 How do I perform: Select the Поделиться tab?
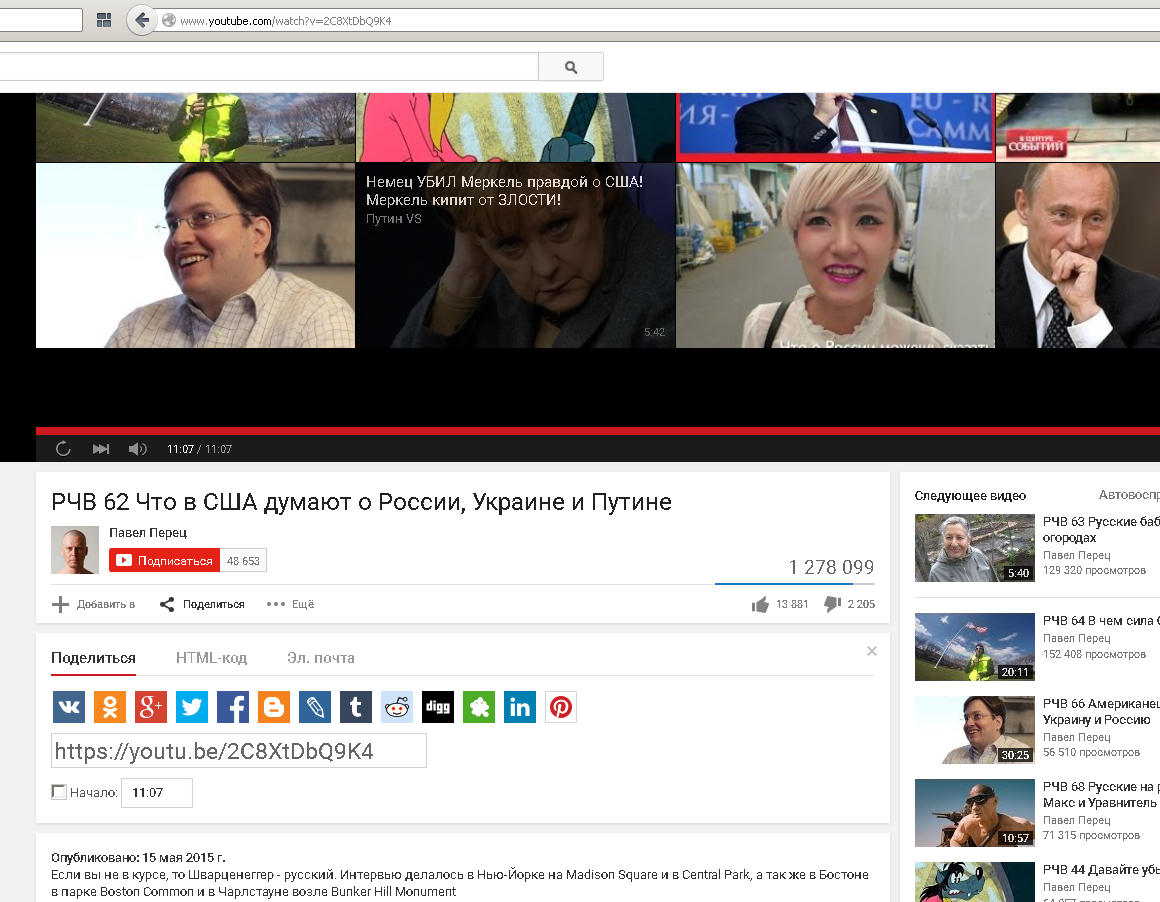(x=93, y=658)
